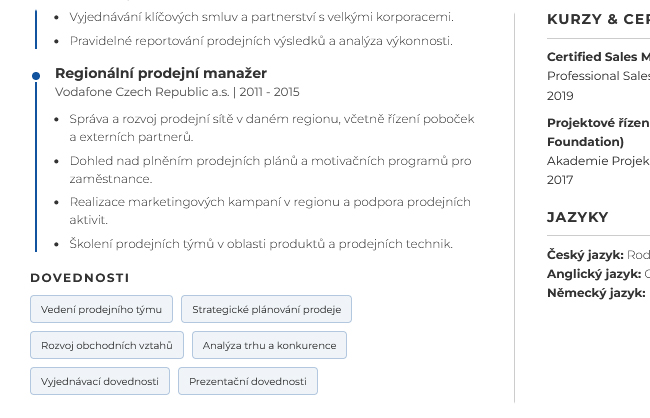Click the Certified Sales course title
The height and width of the screenshot is (418, 650).
(x=598, y=56)
